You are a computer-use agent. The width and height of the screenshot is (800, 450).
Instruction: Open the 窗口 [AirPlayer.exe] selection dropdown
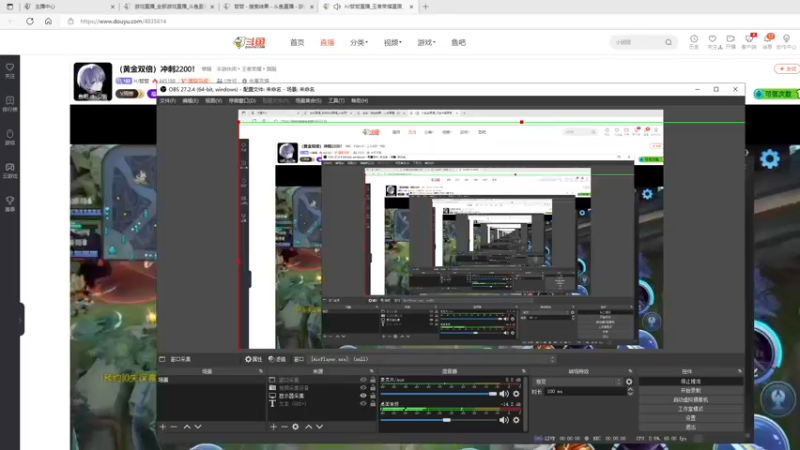tap(432, 359)
